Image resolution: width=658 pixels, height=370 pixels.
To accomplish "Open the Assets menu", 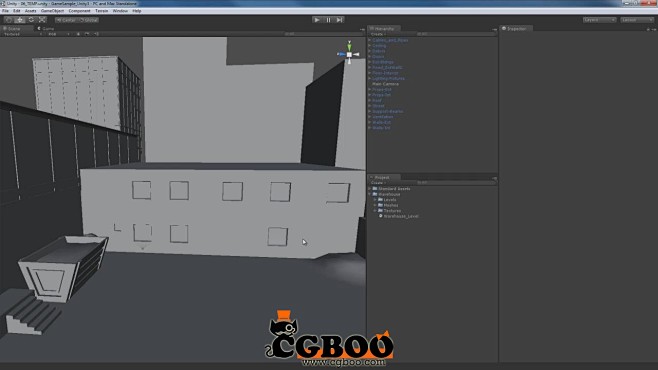I will tap(30, 11).
